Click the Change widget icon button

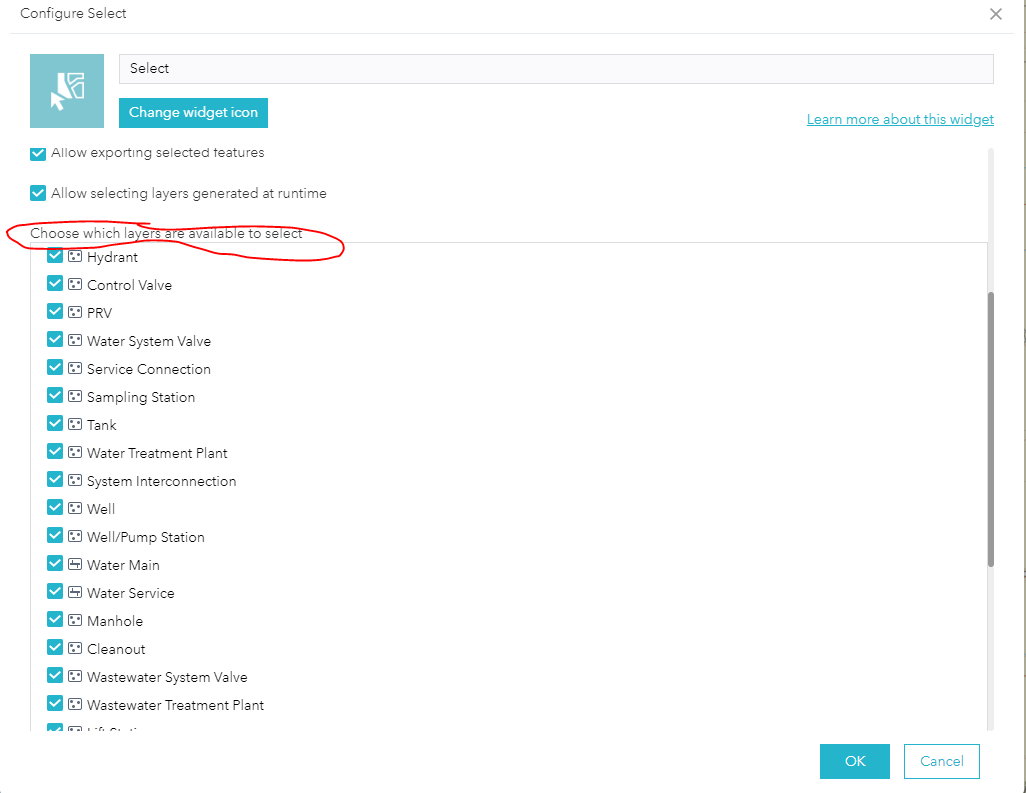tap(192, 112)
